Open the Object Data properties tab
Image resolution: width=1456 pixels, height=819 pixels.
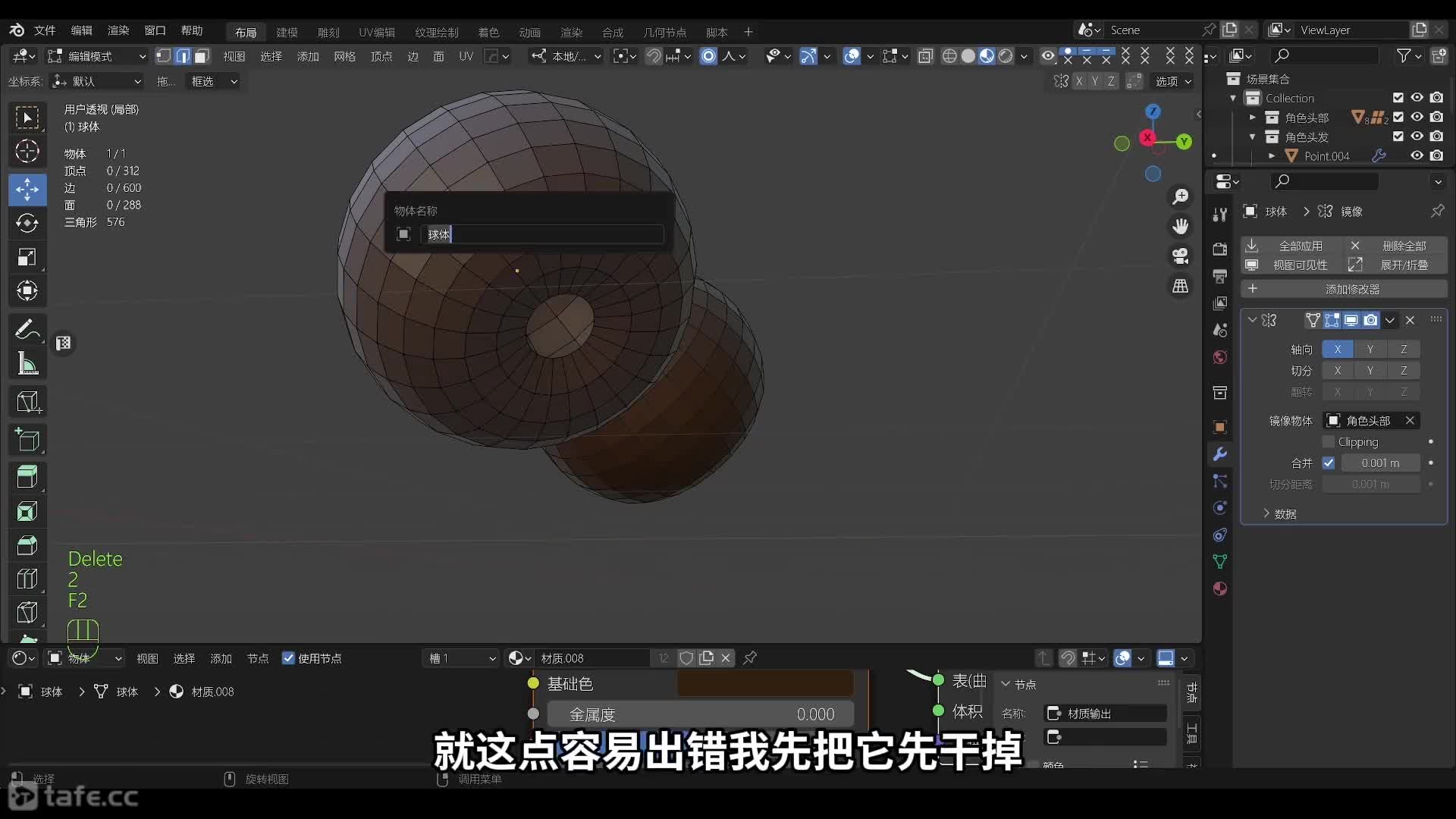pyautogui.click(x=1219, y=562)
